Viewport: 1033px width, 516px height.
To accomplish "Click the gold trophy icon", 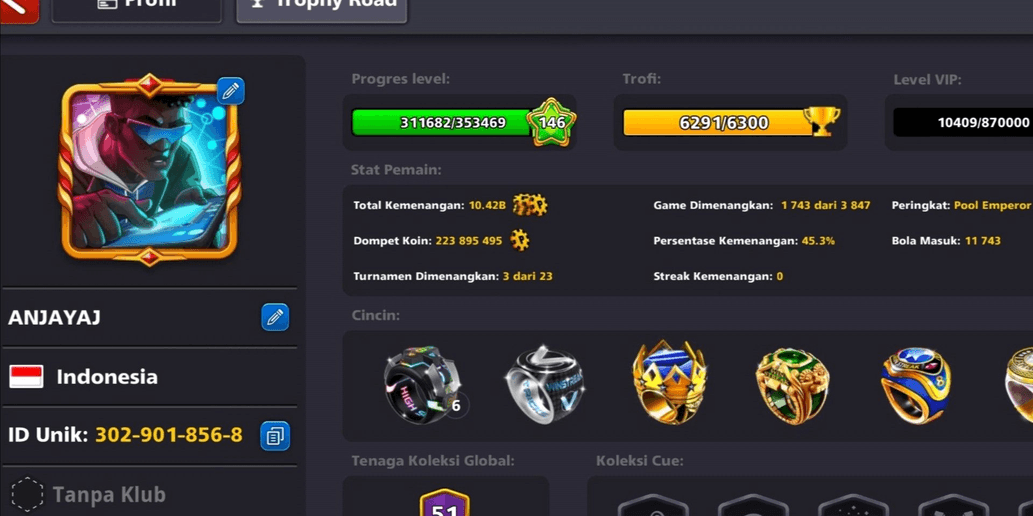I will pos(822,121).
